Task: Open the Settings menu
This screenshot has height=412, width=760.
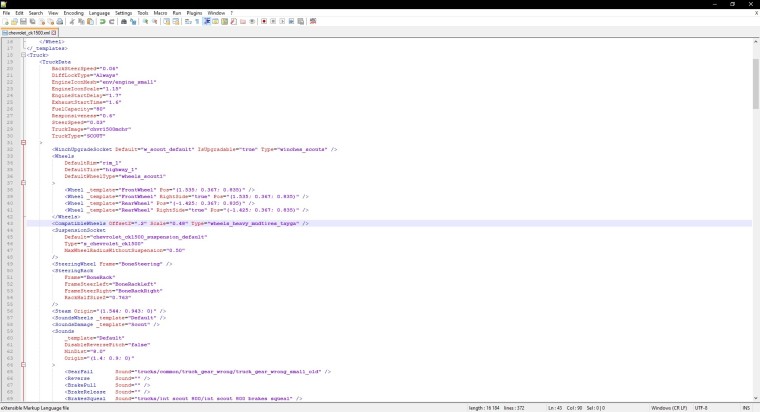Action: tap(124, 13)
